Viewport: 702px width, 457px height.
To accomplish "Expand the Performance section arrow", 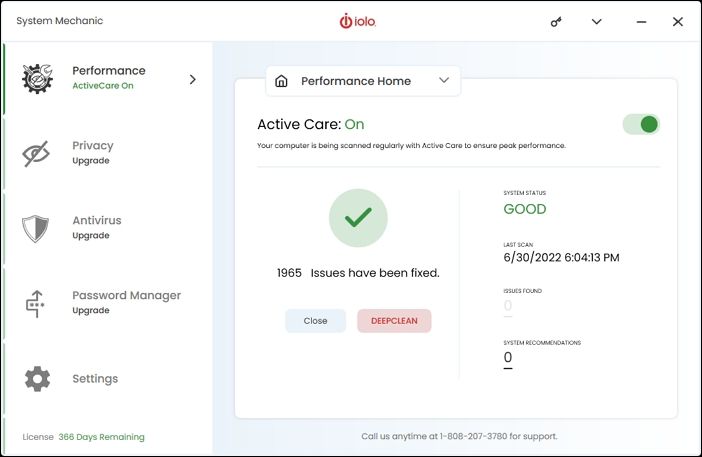I will (x=193, y=79).
